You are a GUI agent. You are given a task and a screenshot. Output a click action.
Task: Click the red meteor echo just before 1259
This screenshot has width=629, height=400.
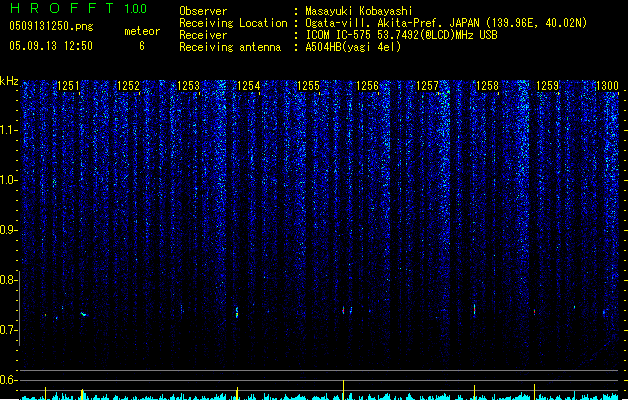pyautogui.click(x=534, y=311)
